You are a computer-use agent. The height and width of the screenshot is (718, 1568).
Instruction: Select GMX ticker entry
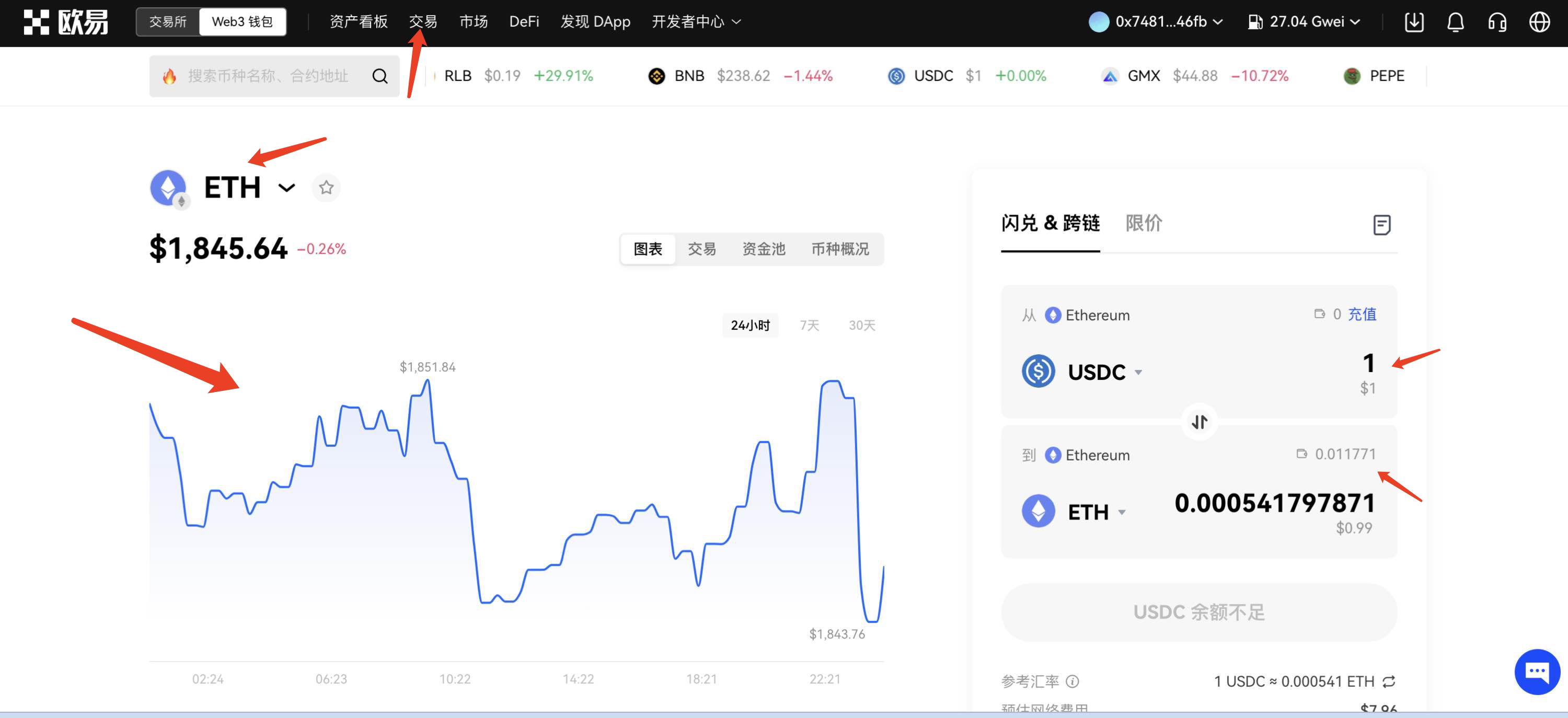tap(1195, 76)
